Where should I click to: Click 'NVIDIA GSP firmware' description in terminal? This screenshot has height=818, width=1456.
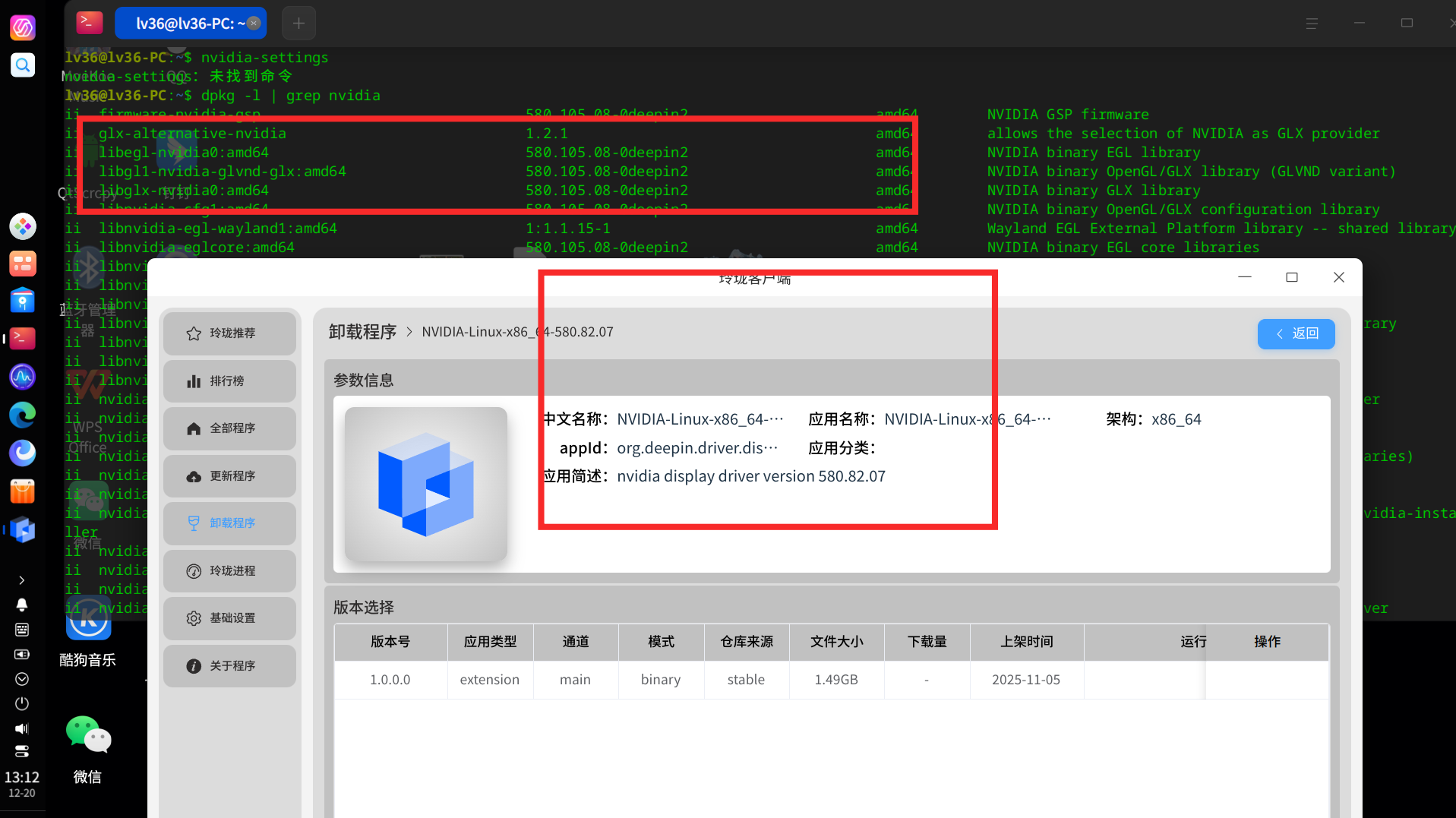click(1068, 115)
